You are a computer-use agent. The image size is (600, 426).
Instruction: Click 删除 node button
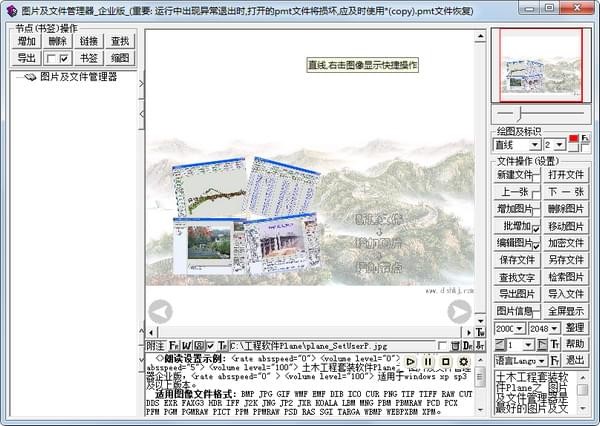point(58,41)
